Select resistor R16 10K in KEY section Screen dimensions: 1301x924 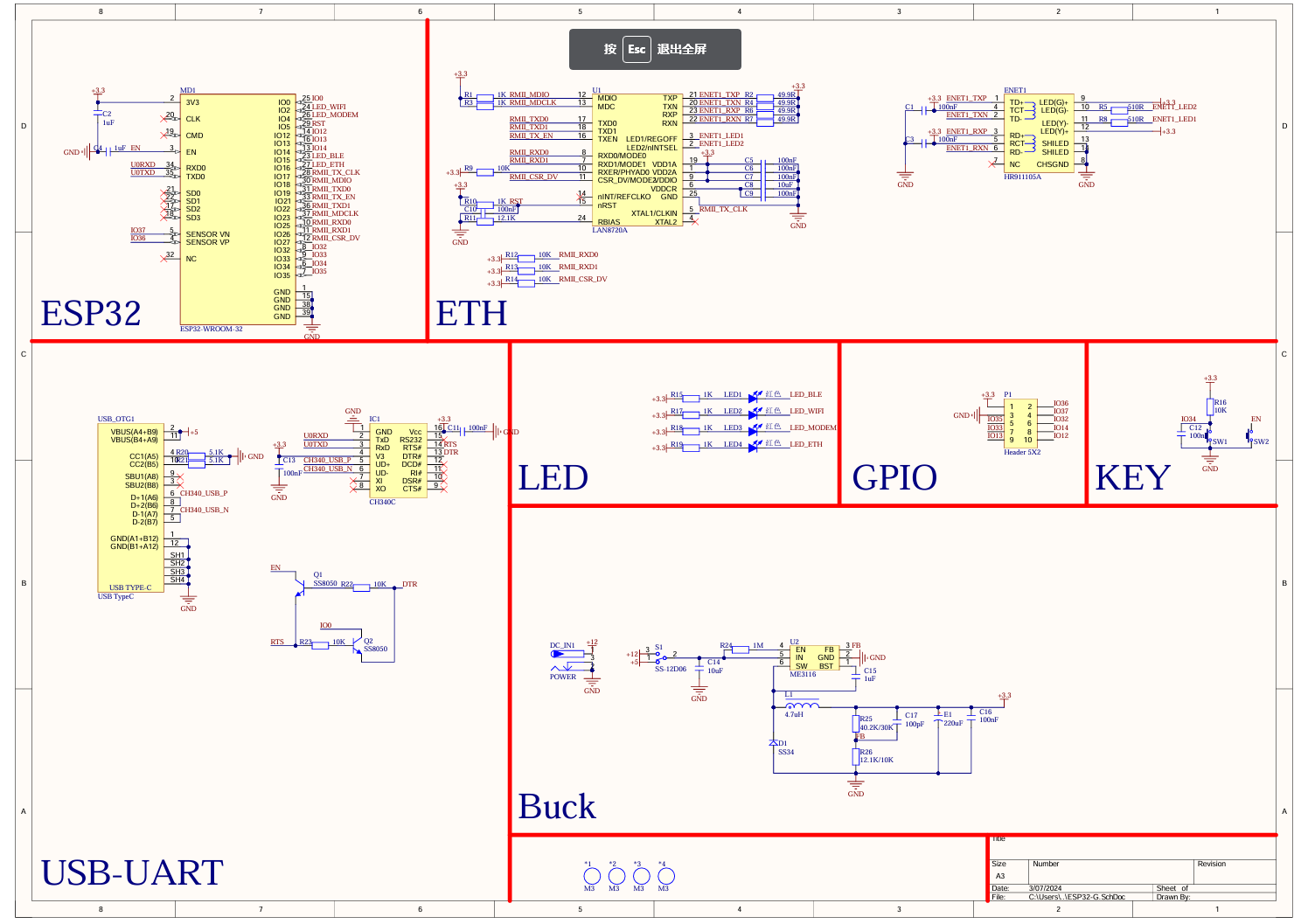click(1209, 407)
